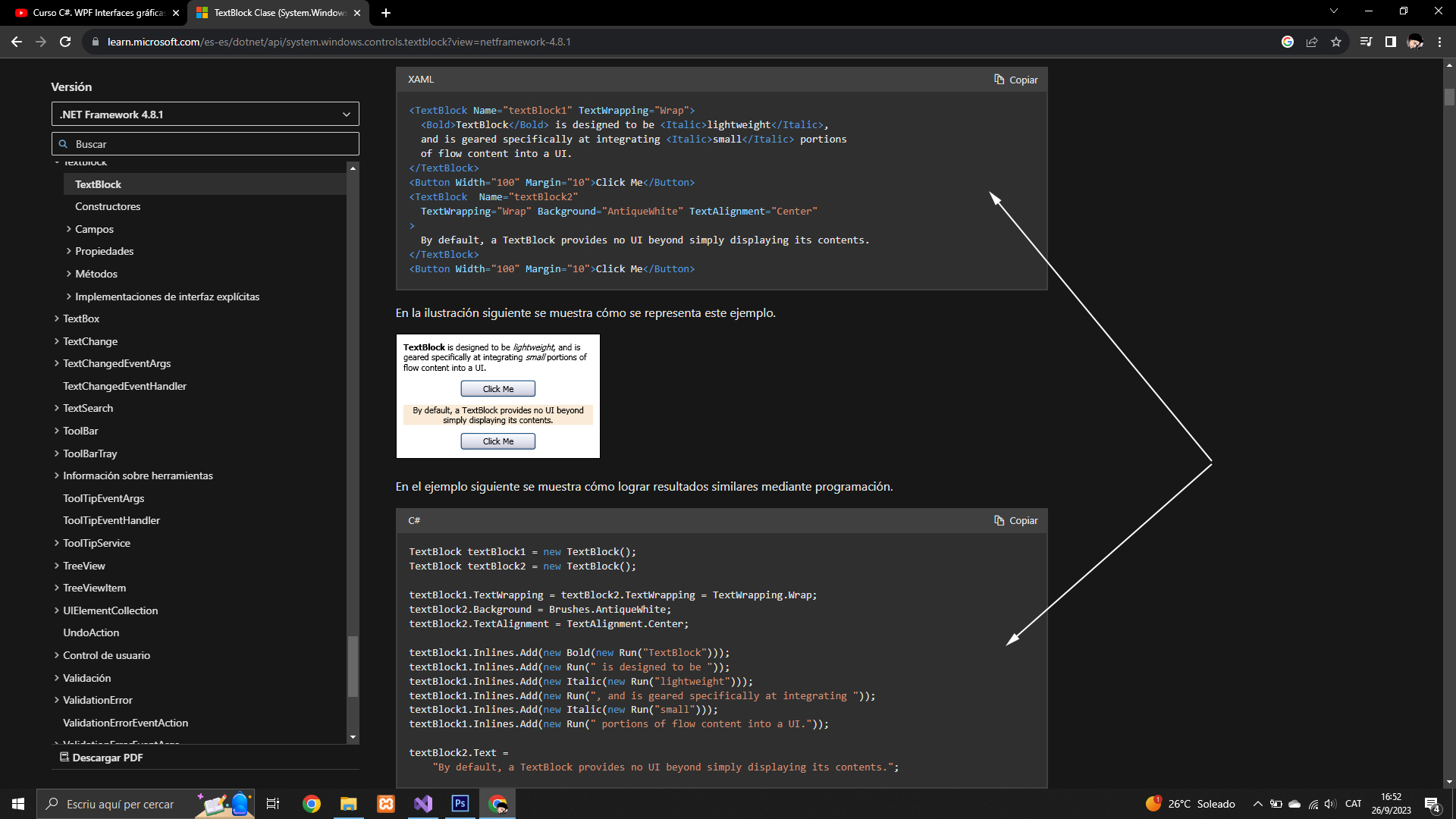Click the sidebar scrollbar down arrow
Screen dimensions: 1456x819
click(353, 737)
